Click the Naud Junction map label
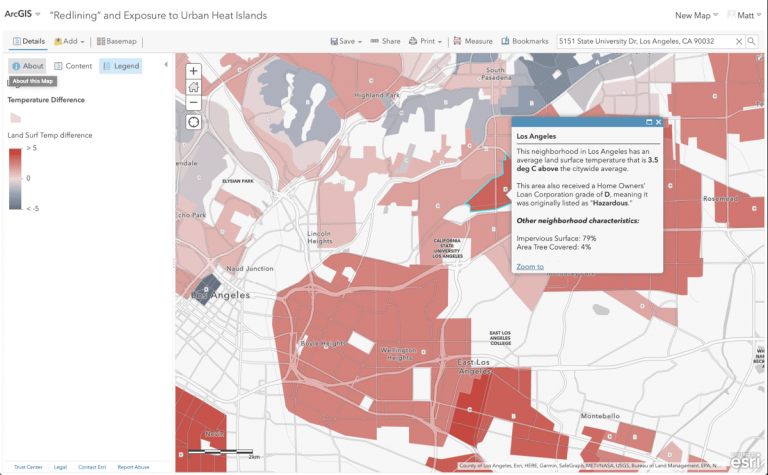 (x=250, y=268)
